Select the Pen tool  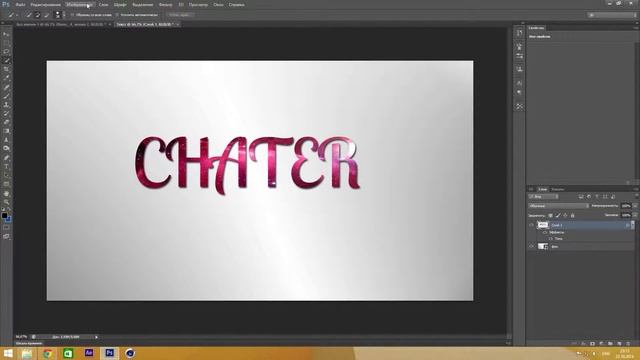[6, 158]
